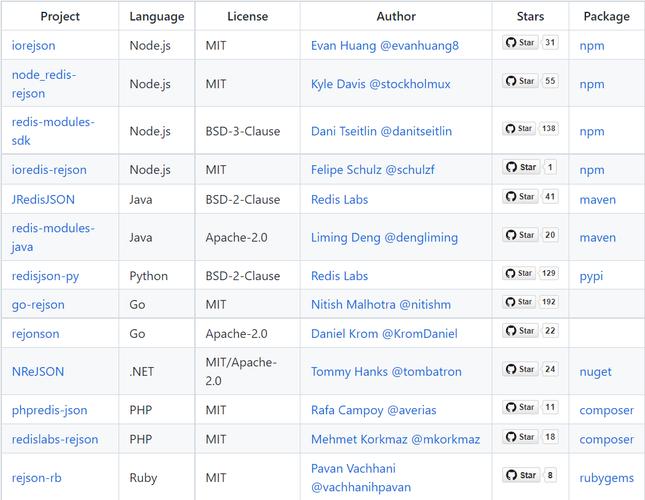The width and height of the screenshot is (645, 500).
Task: Star the iorejson repository on GitHub
Action: (x=520, y=42)
